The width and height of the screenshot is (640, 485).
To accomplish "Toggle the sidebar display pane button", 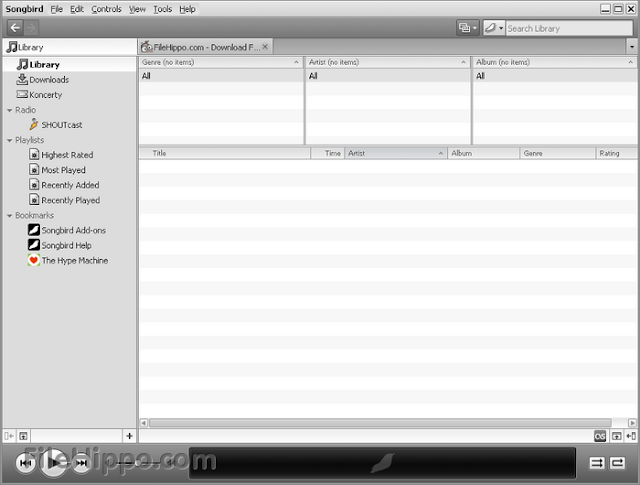I will (x=24, y=436).
